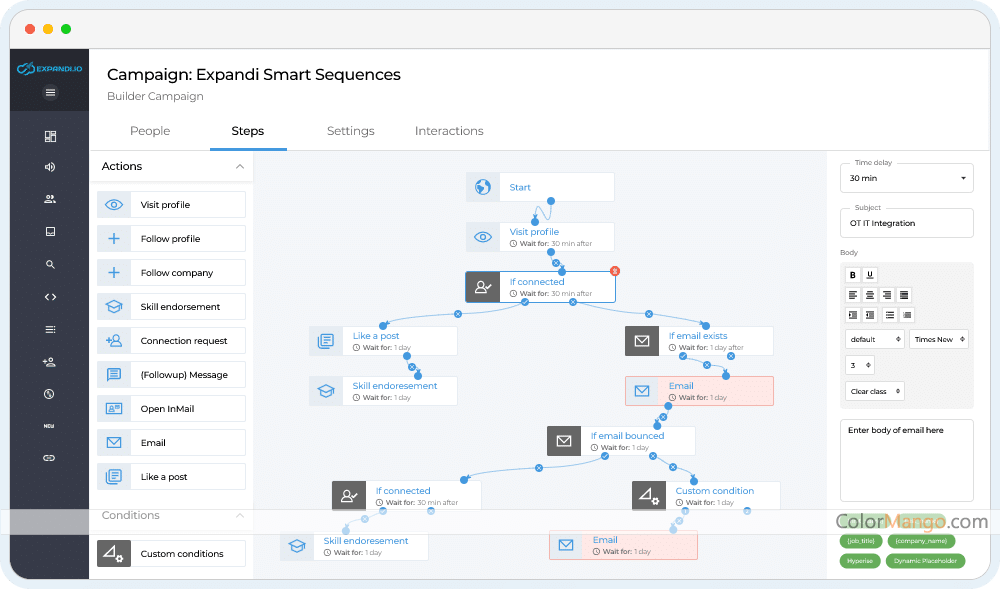Open the Interactions tab
1000x589 pixels.
(x=449, y=131)
